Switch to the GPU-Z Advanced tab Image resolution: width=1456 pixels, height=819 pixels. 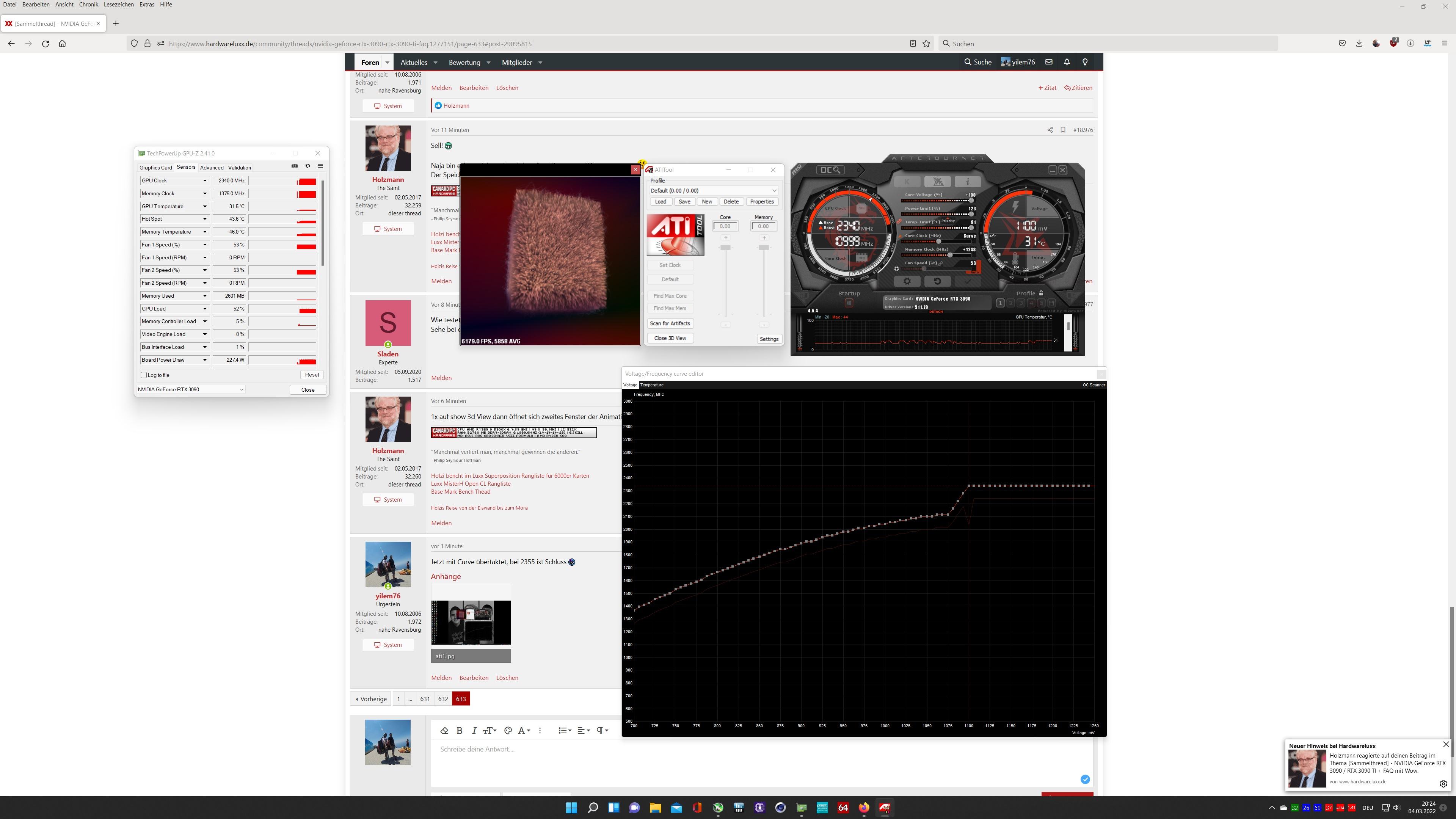click(x=212, y=168)
